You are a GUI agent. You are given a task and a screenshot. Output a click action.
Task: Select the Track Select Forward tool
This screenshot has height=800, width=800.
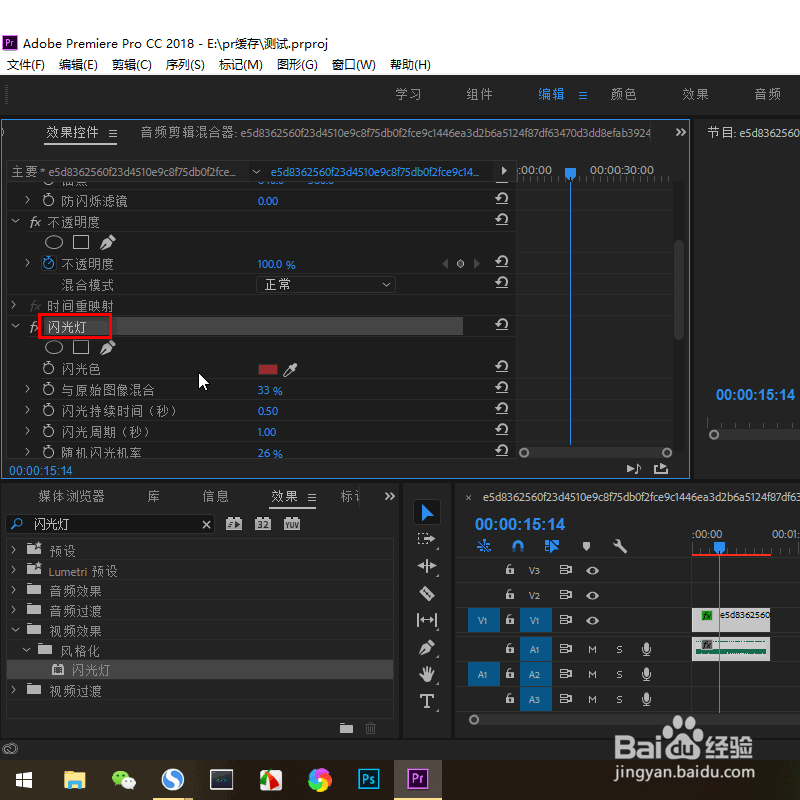[427, 539]
